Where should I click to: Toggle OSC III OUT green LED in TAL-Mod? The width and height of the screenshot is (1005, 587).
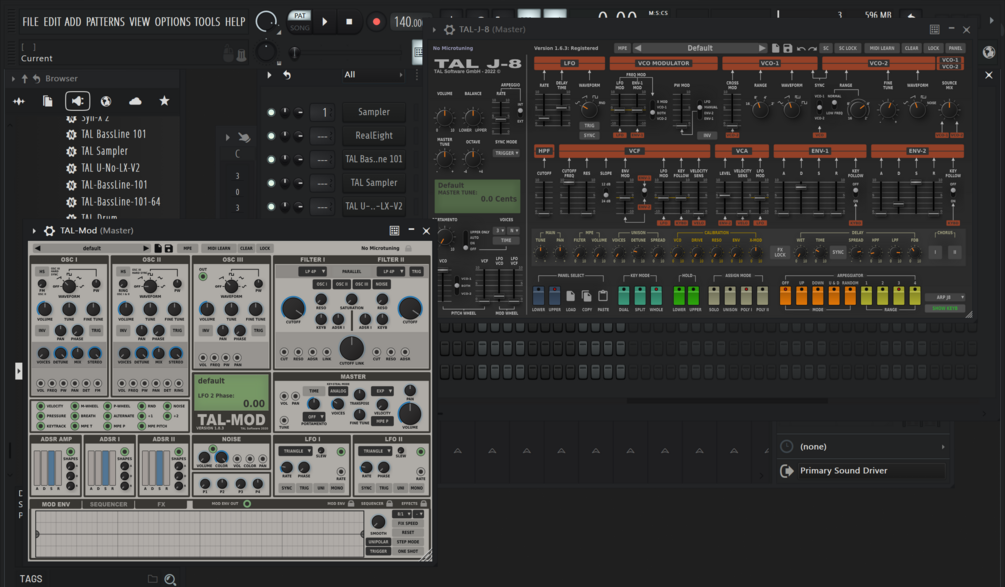click(203, 276)
